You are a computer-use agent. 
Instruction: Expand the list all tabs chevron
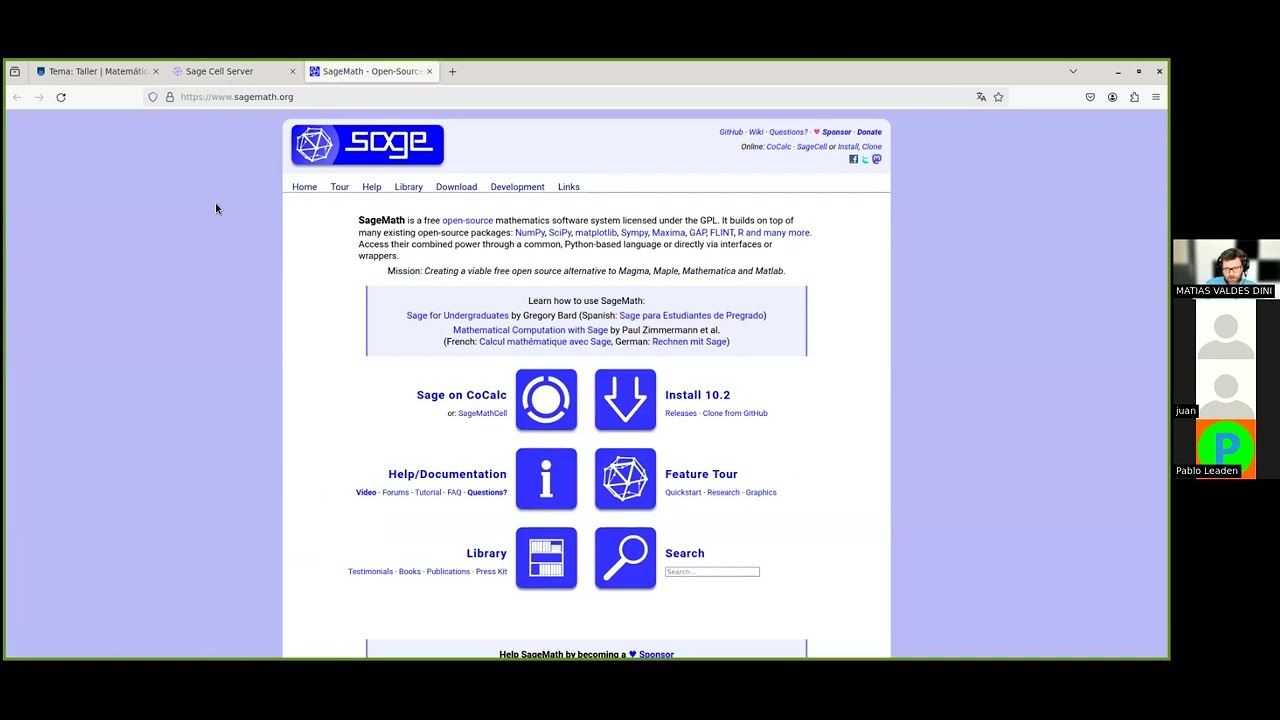(1073, 71)
